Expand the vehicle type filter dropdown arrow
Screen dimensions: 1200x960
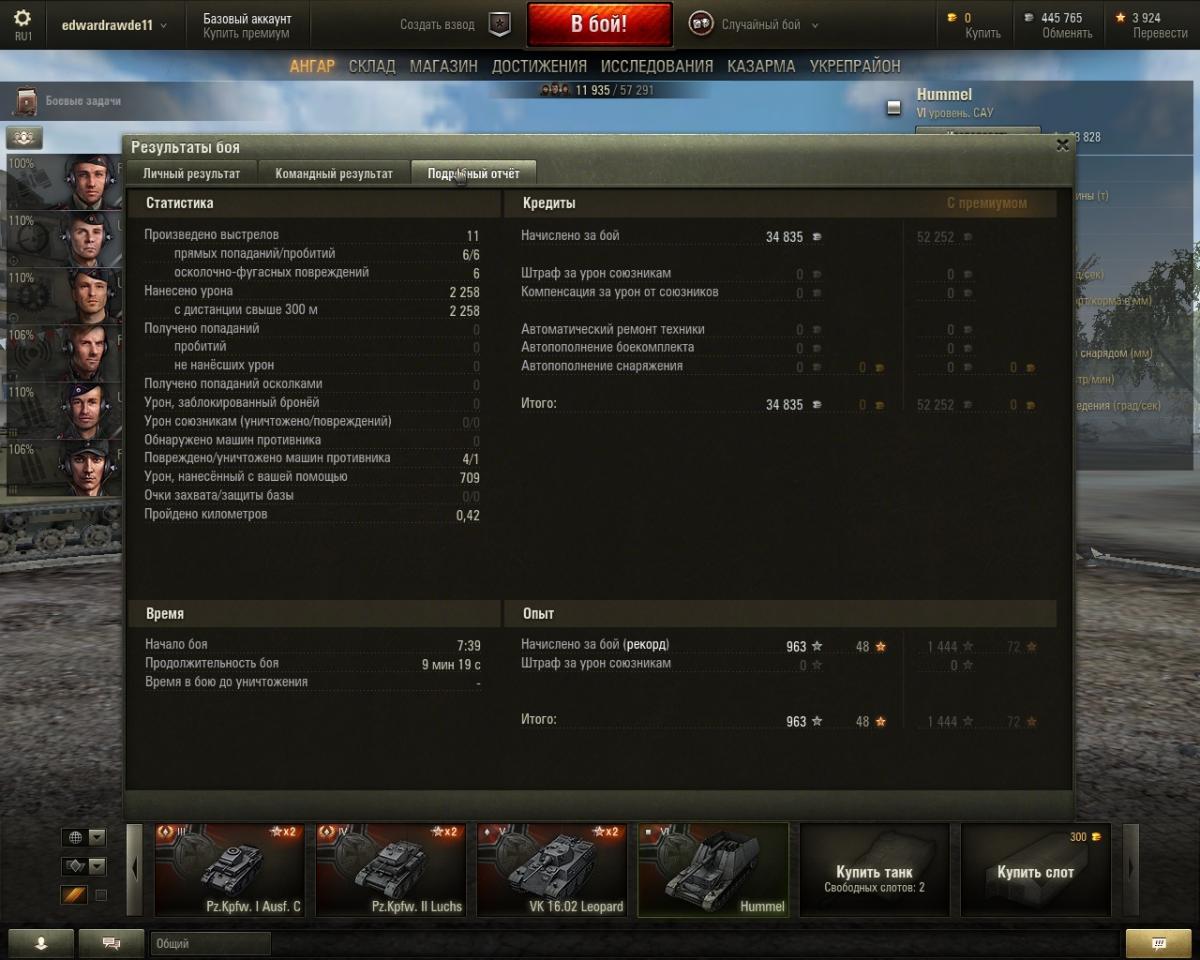97,866
